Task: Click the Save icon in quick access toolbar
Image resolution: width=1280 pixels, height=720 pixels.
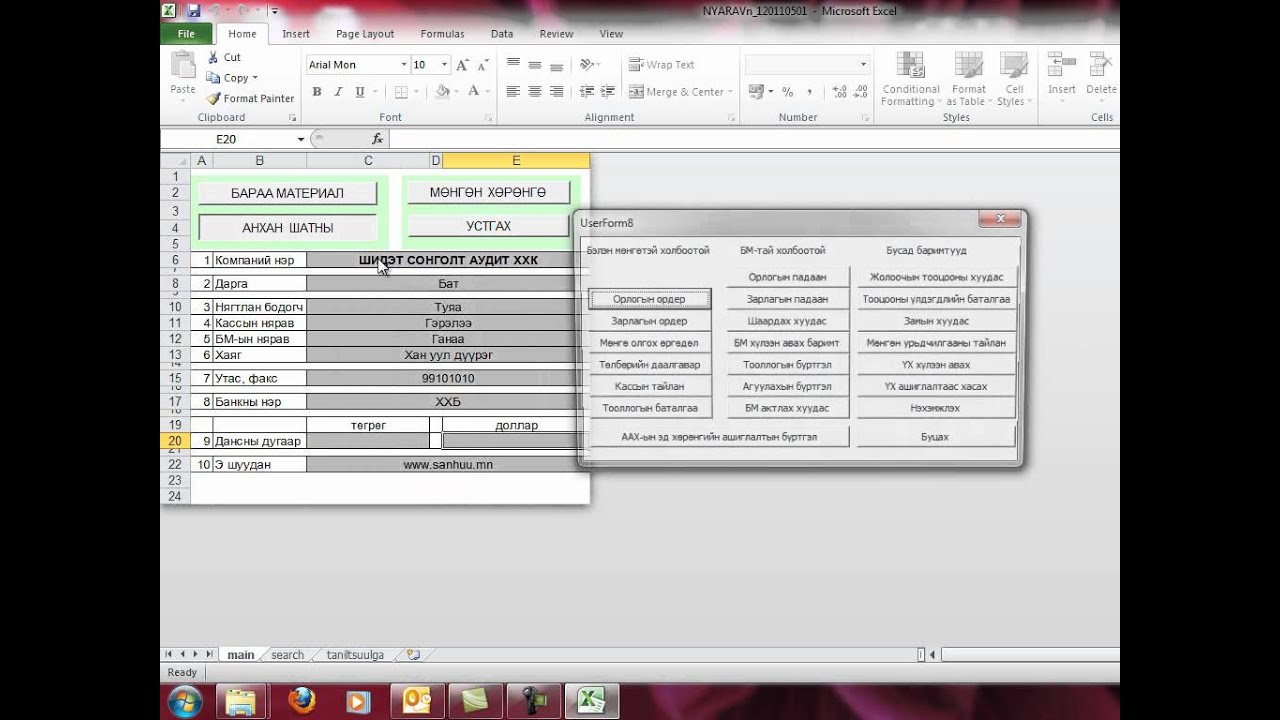Action: (193, 11)
